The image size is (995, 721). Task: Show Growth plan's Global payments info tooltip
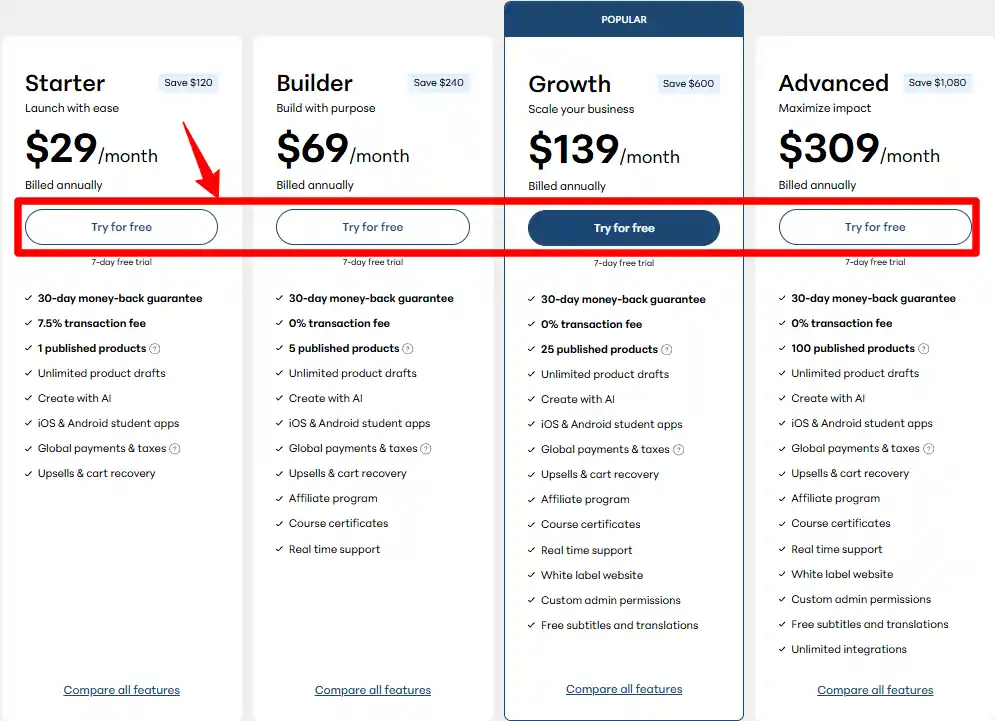[679, 450]
